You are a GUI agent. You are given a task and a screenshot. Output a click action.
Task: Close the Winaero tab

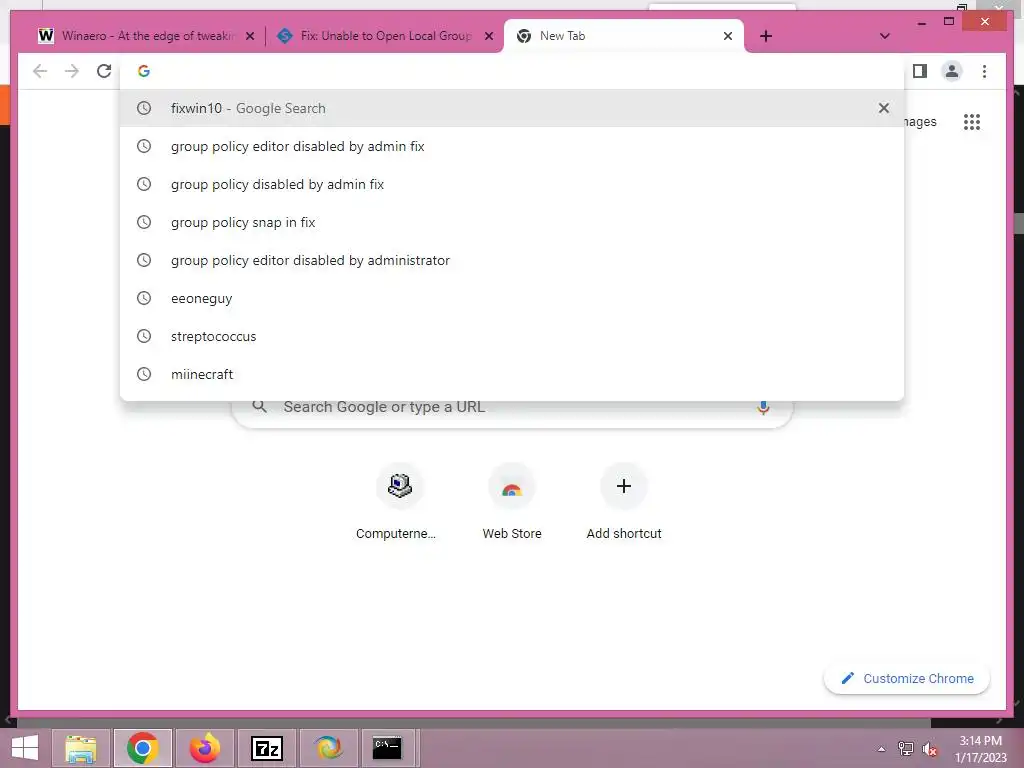[x=250, y=36]
